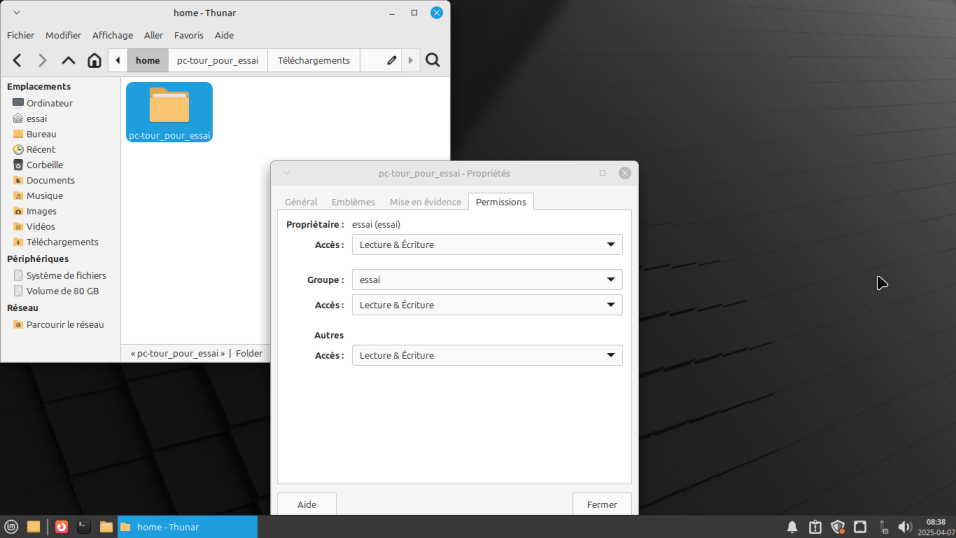The image size is (956, 538).
Task: Open network icon in system tray
Action: (x=883, y=527)
